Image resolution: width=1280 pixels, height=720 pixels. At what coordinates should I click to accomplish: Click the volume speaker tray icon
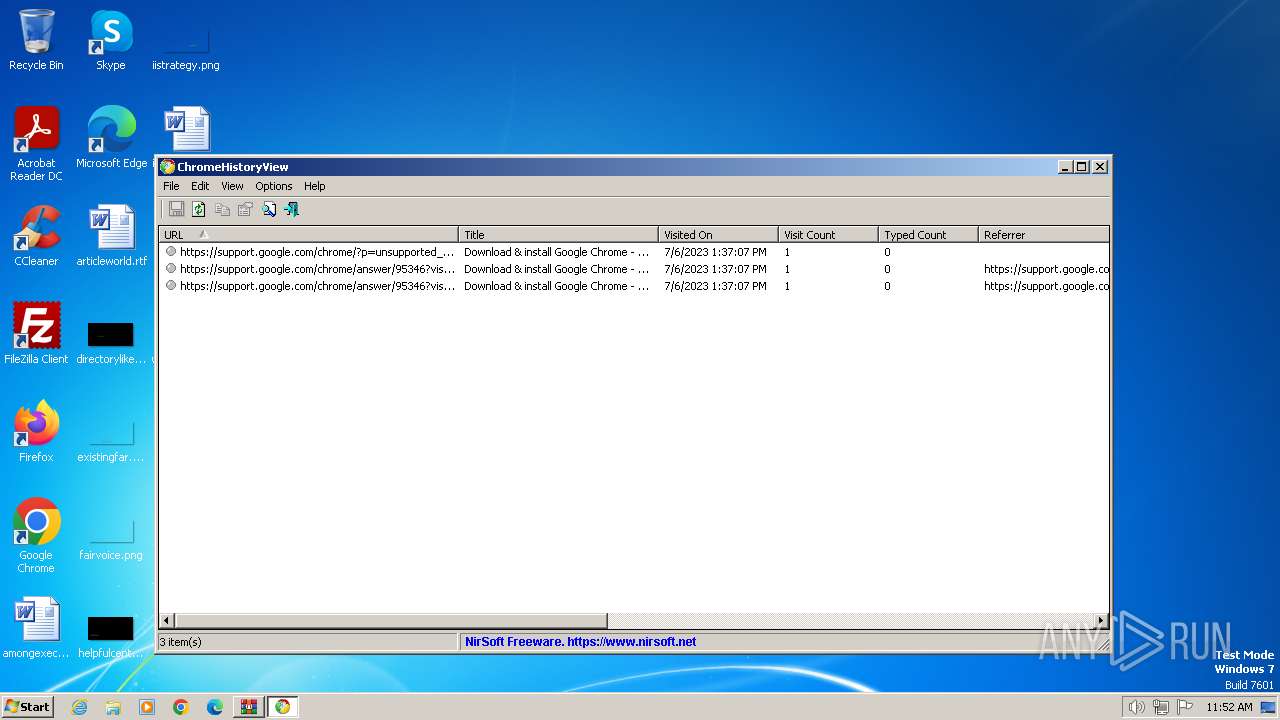[x=1136, y=707]
